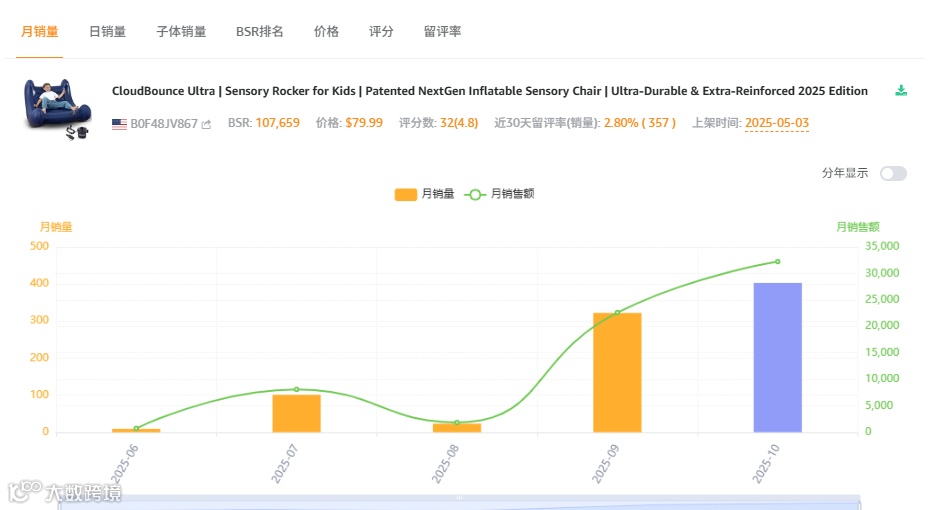Click the product thumbnail image
The width and height of the screenshot is (932, 510).
point(57,109)
